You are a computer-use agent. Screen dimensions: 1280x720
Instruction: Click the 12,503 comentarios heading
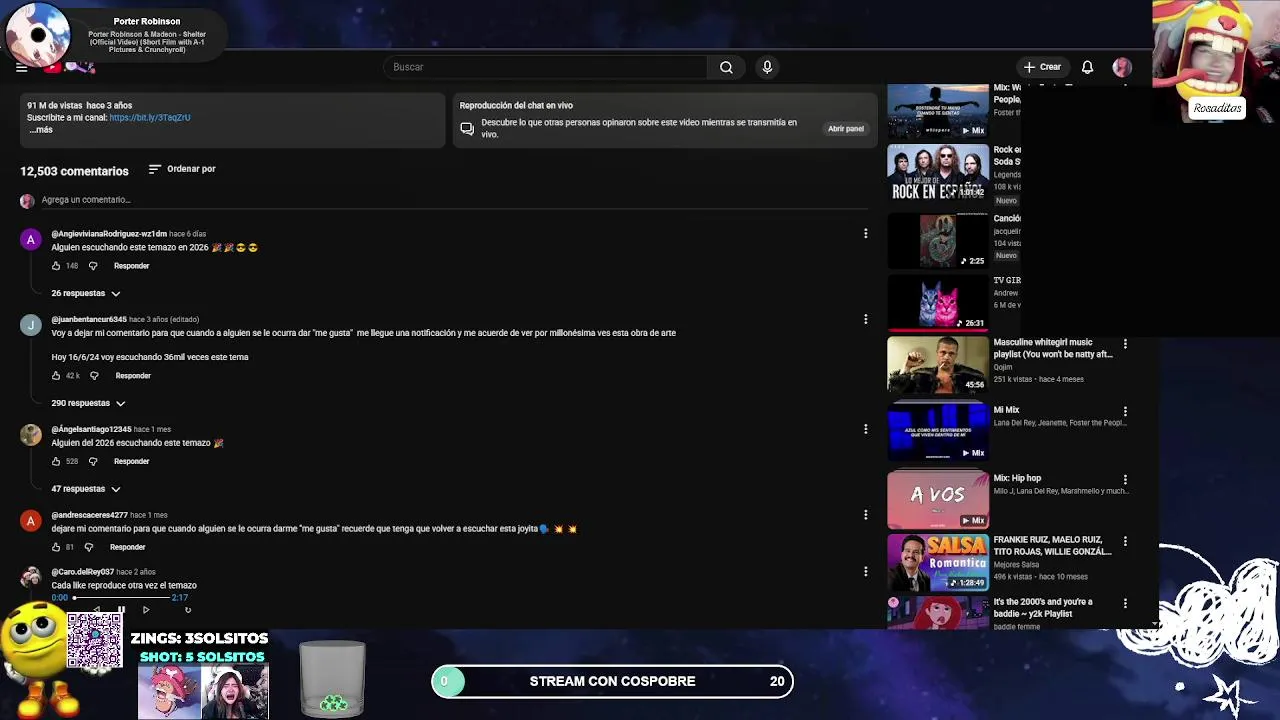(74, 171)
